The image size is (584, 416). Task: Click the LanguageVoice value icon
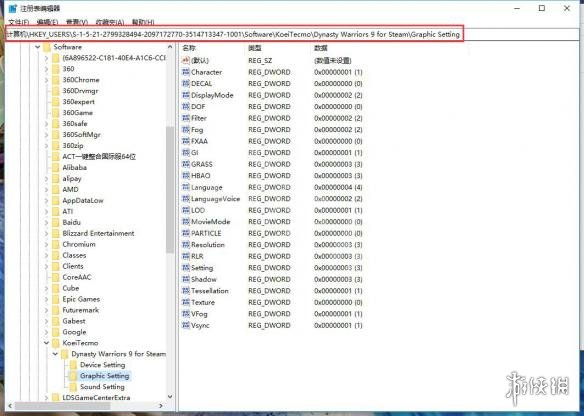(185, 199)
